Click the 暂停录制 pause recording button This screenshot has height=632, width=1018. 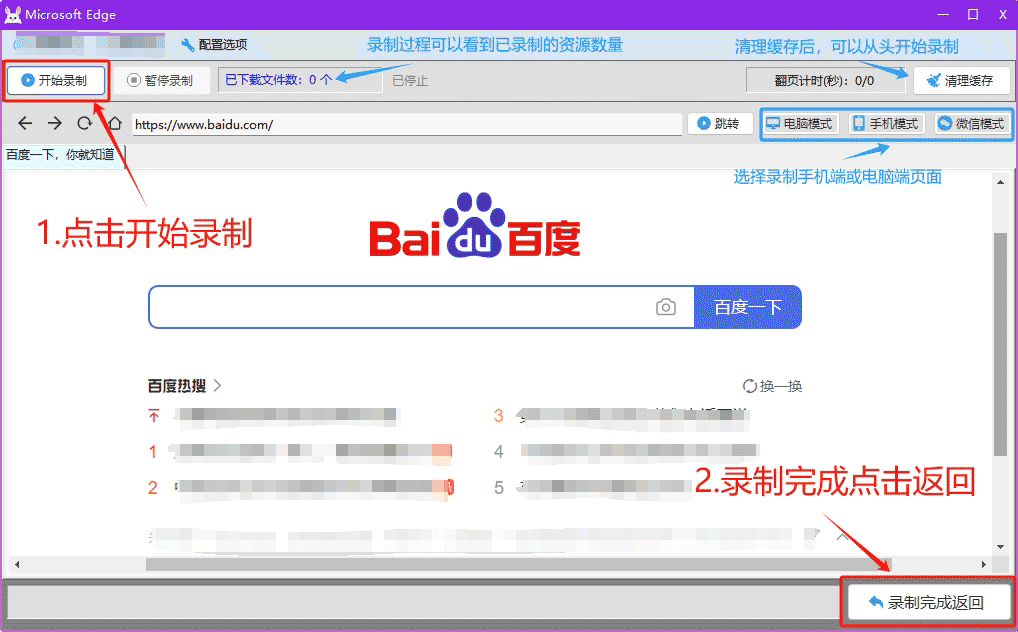point(160,81)
